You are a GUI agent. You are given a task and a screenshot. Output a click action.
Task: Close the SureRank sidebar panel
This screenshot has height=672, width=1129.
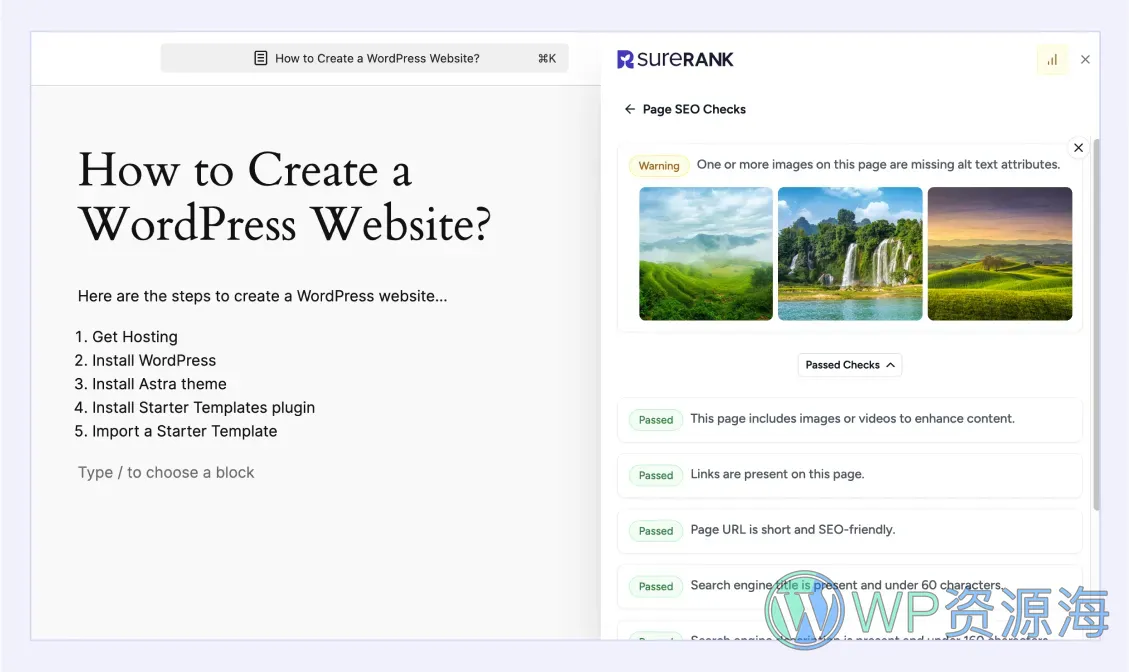pos(1086,59)
